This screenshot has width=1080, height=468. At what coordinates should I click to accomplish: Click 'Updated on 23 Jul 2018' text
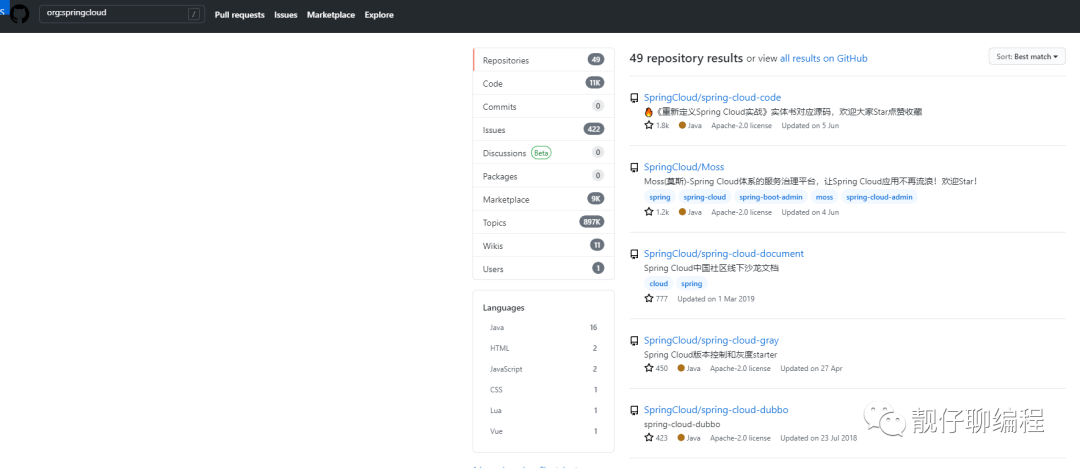819,438
